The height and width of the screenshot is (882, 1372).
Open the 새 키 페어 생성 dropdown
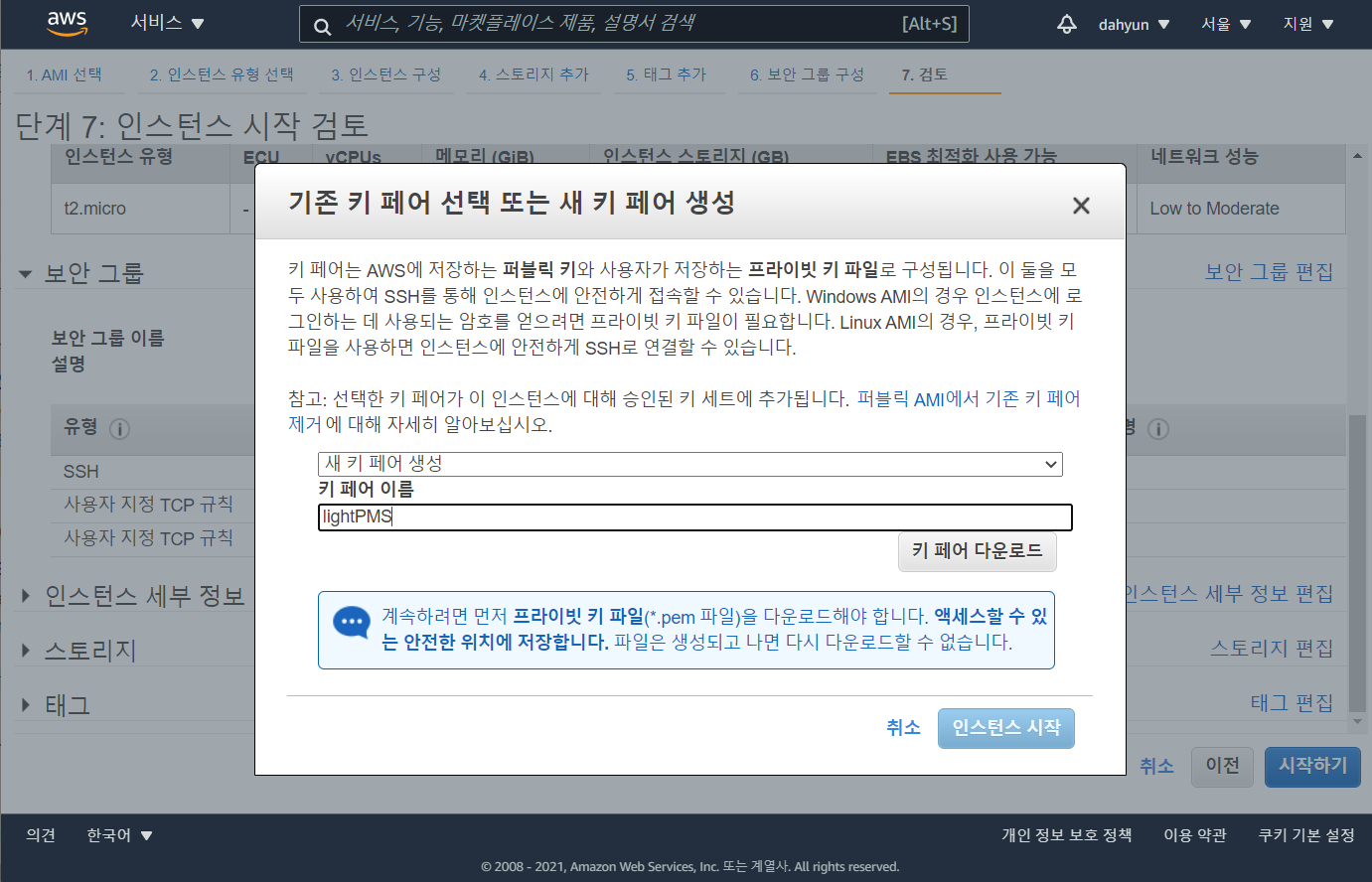coord(690,464)
